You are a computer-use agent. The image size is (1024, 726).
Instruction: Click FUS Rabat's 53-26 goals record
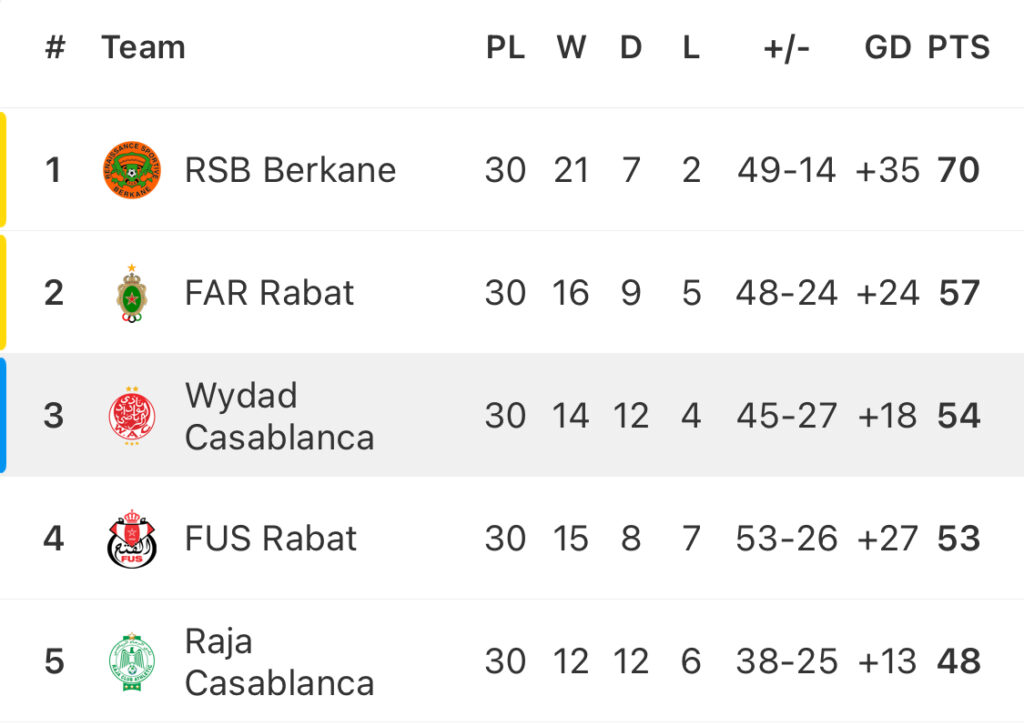(786, 539)
